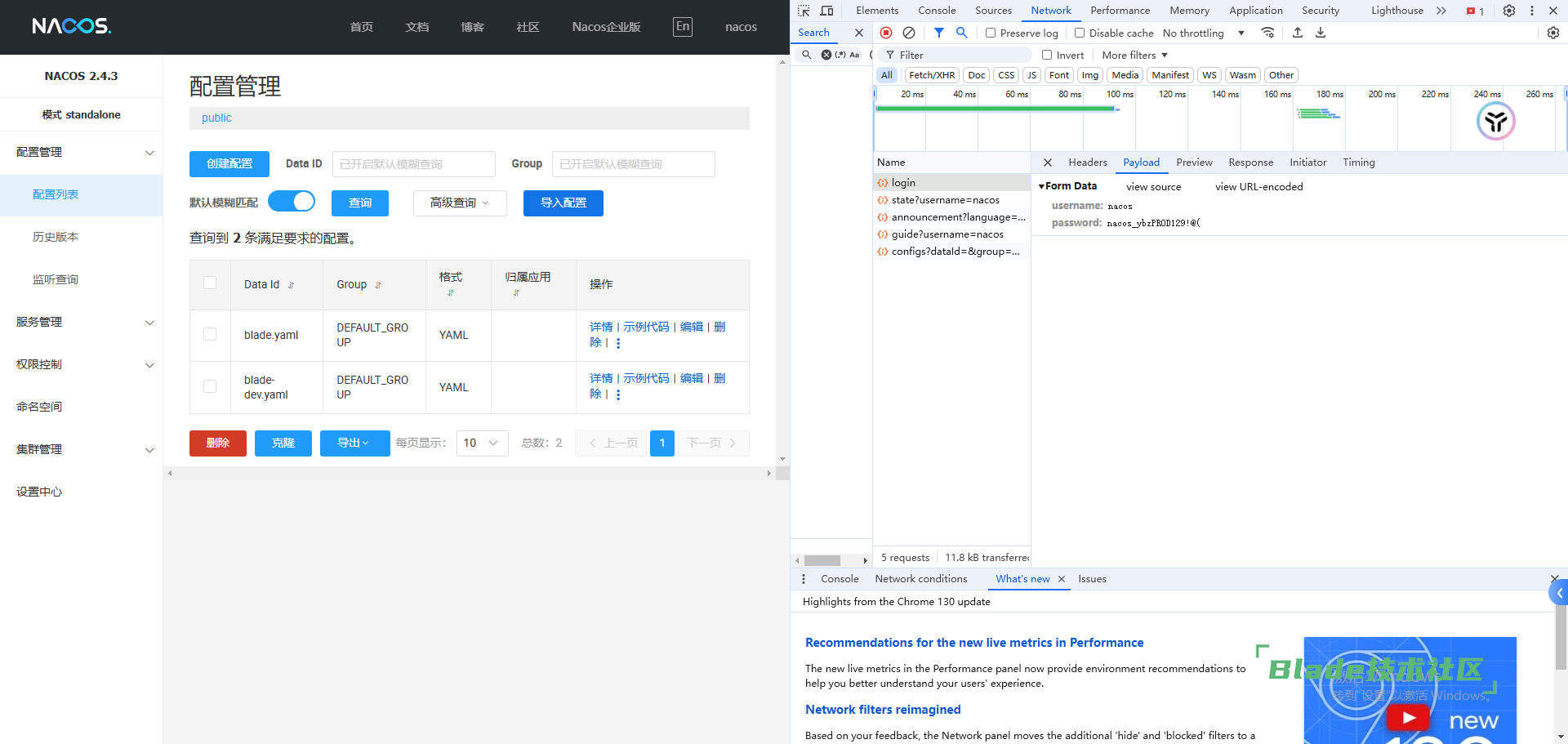Open the Console DevTools tab
This screenshot has height=744, width=1568.
(937, 11)
